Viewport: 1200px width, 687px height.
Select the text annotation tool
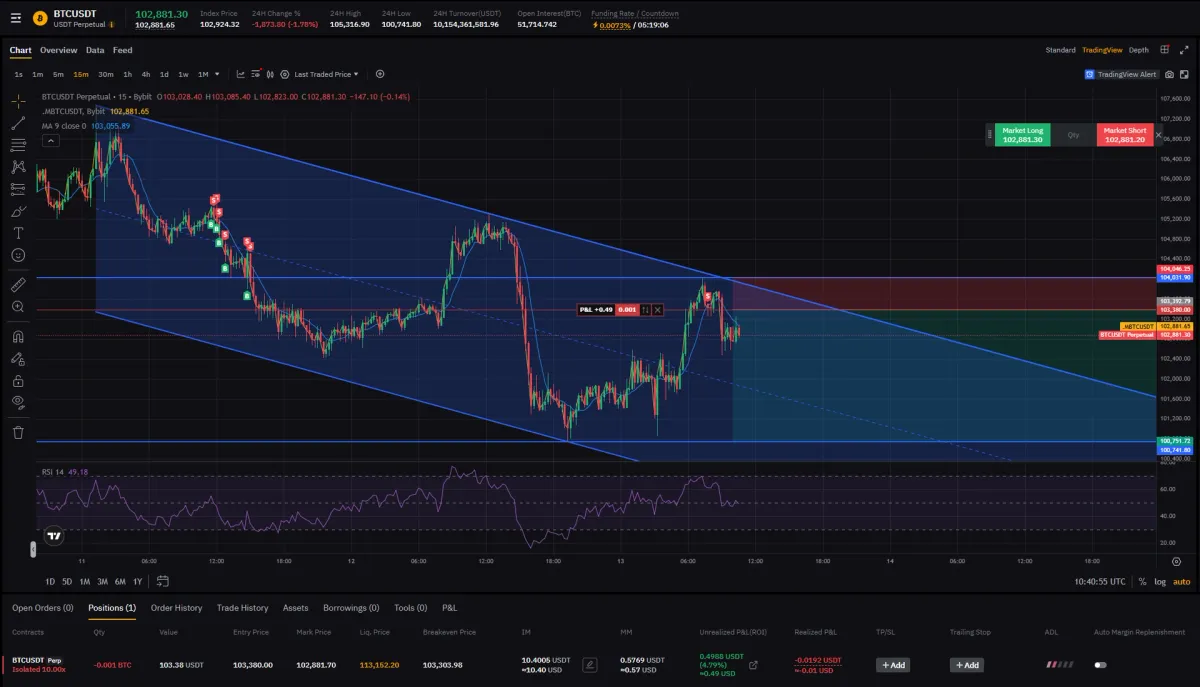18,232
